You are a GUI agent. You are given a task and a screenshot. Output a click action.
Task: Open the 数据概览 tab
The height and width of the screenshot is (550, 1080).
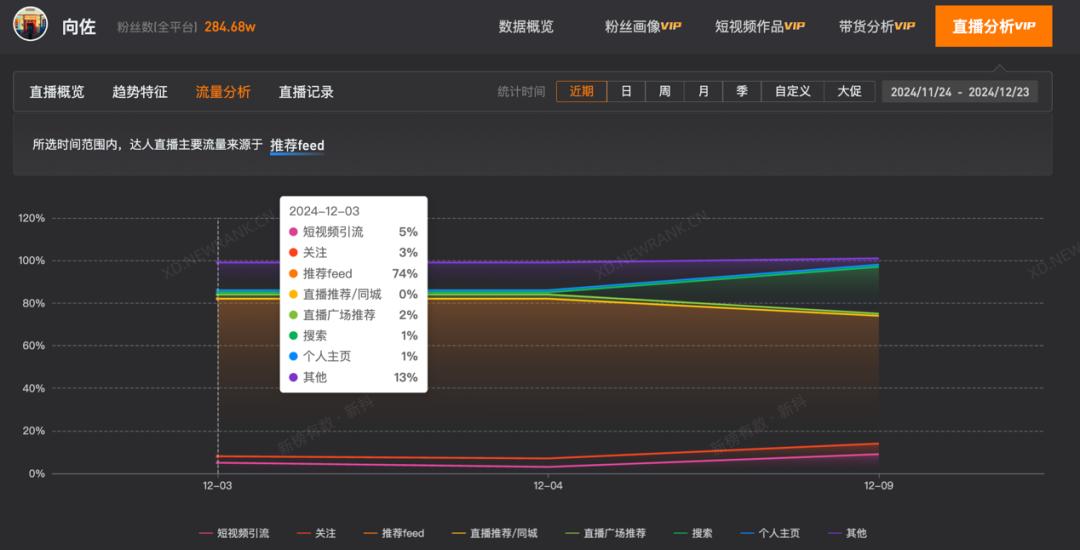[526, 27]
